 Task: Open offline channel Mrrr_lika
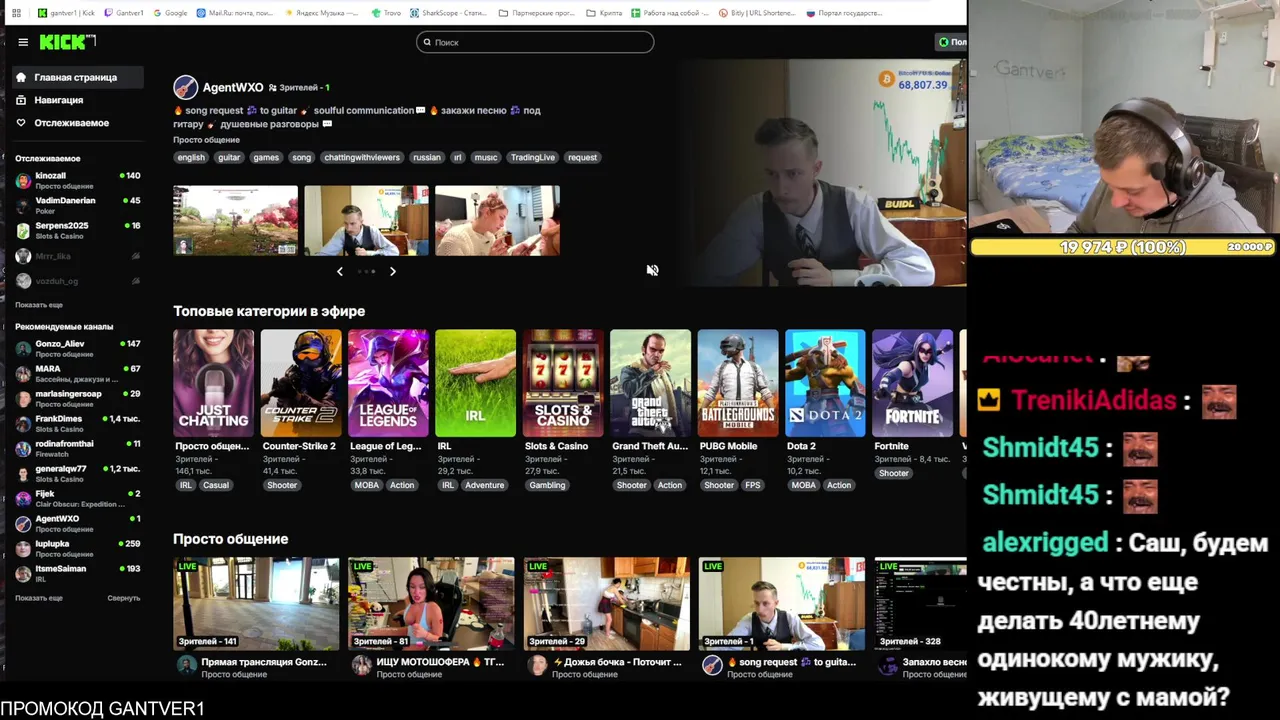tap(77, 256)
